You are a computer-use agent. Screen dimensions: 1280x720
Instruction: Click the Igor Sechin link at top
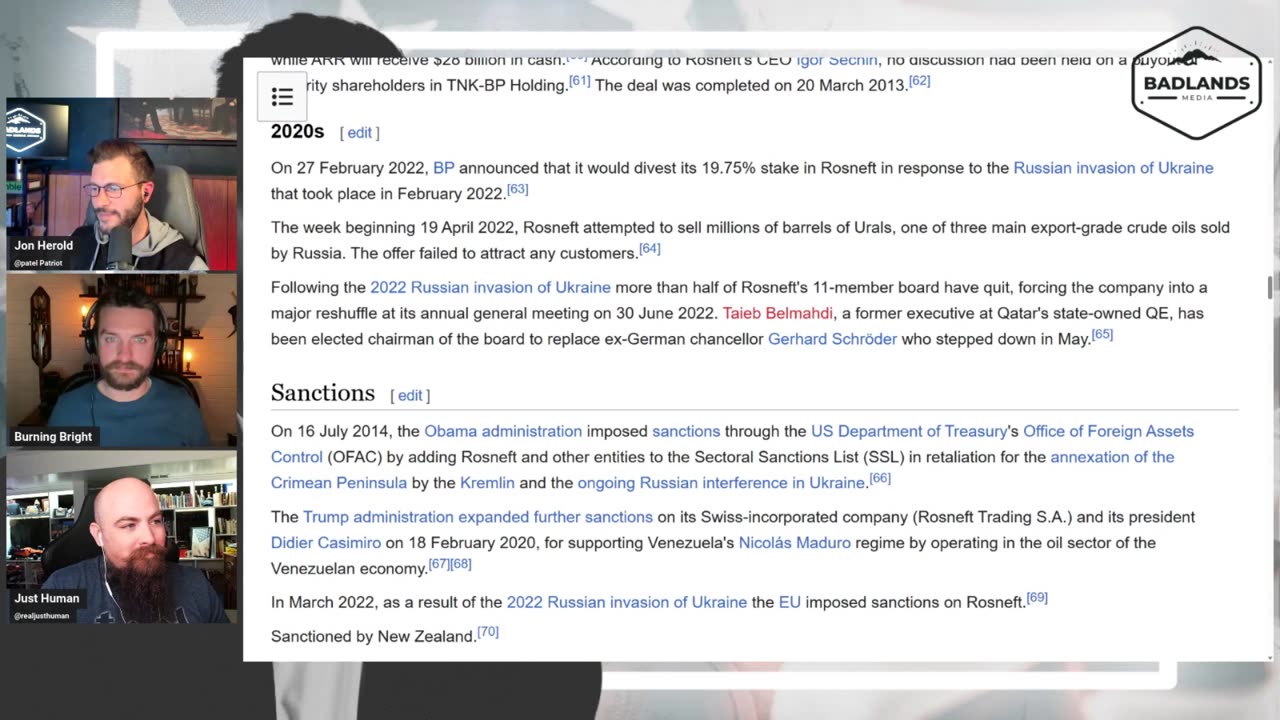(838, 62)
